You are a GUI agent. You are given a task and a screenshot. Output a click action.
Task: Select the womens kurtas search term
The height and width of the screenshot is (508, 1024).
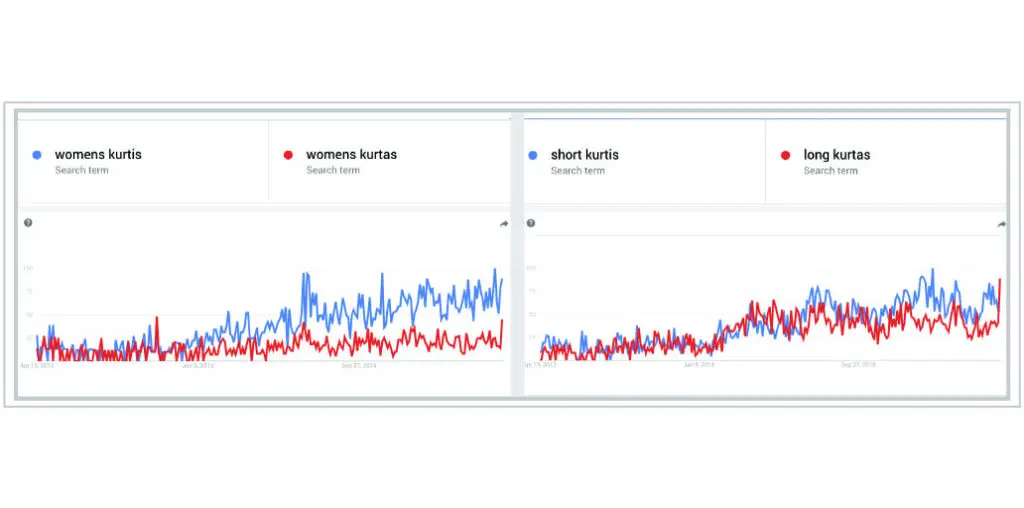351,155
